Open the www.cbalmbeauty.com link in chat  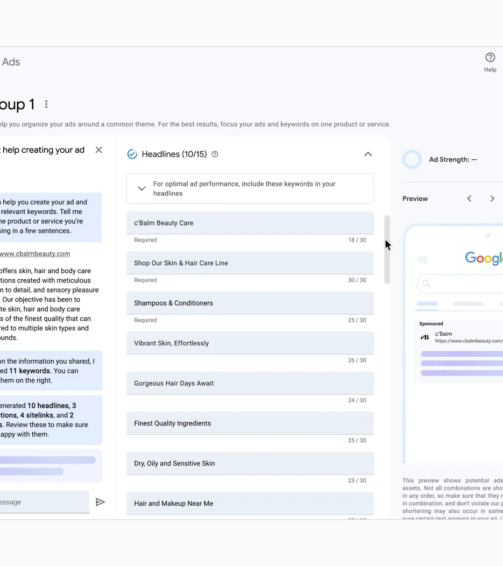tap(35, 254)
